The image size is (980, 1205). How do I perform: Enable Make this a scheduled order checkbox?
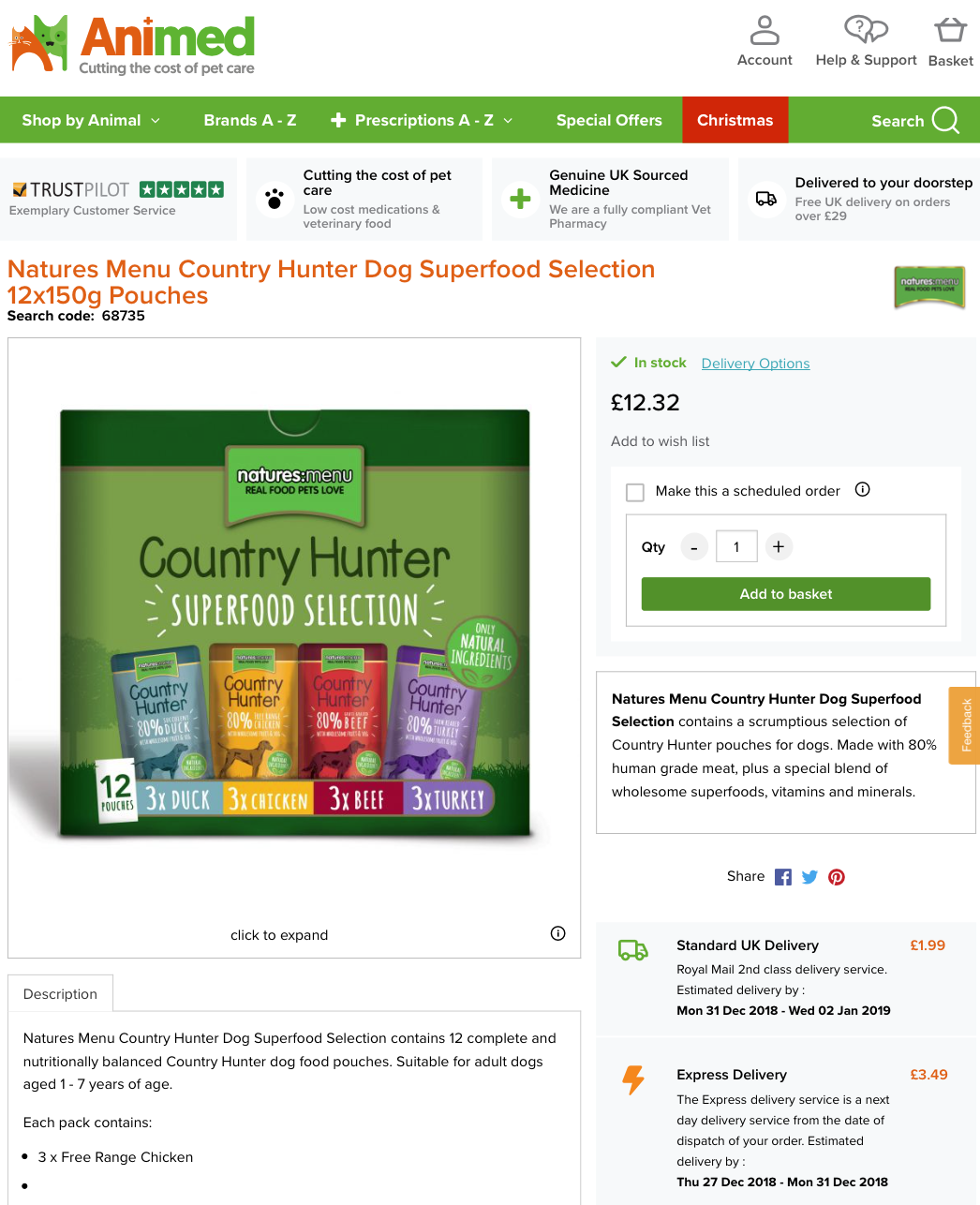click(635, 492)
